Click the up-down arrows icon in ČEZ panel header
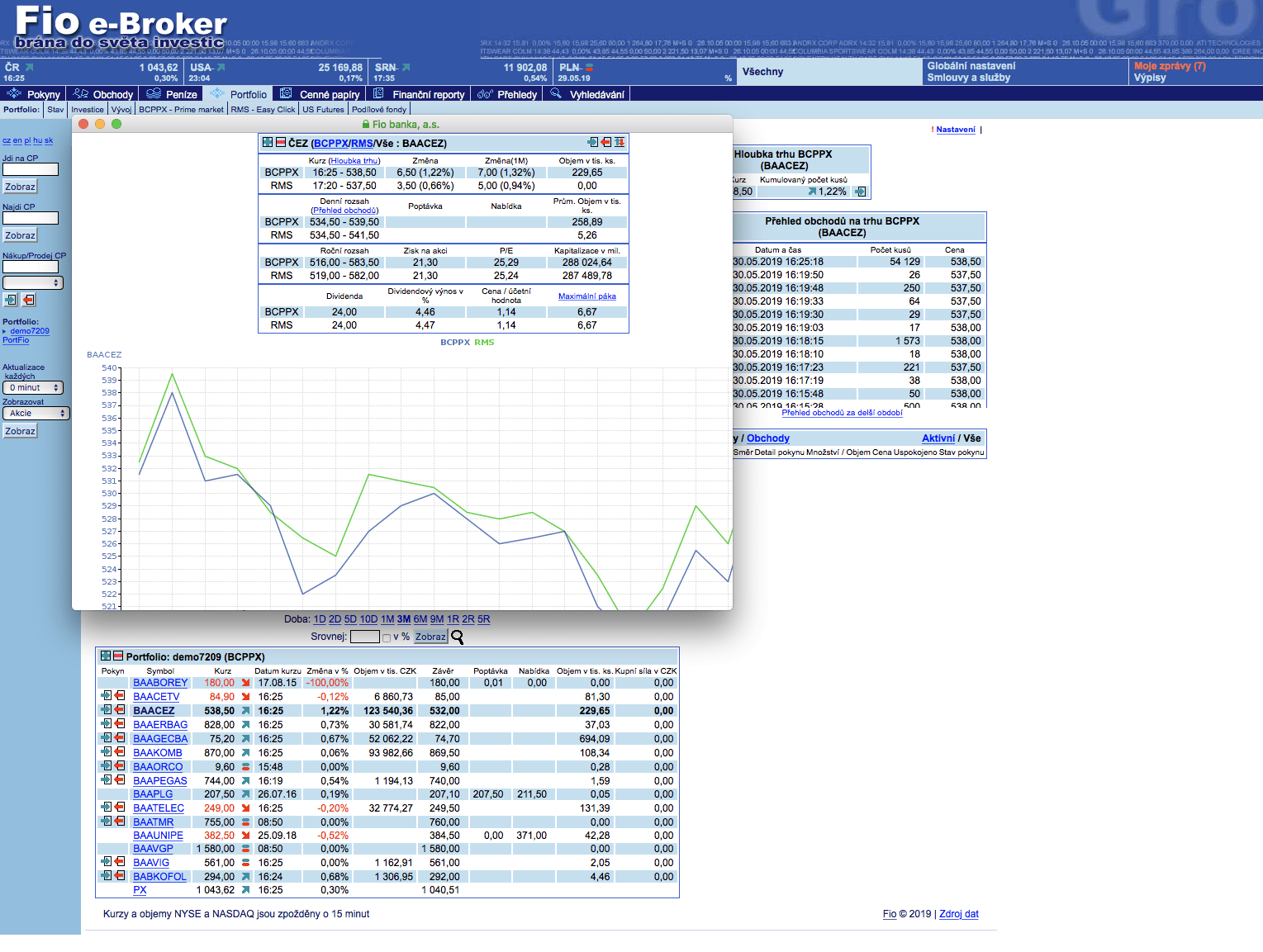This screenshot has height=952, width=1263. (x=620, y=143)
